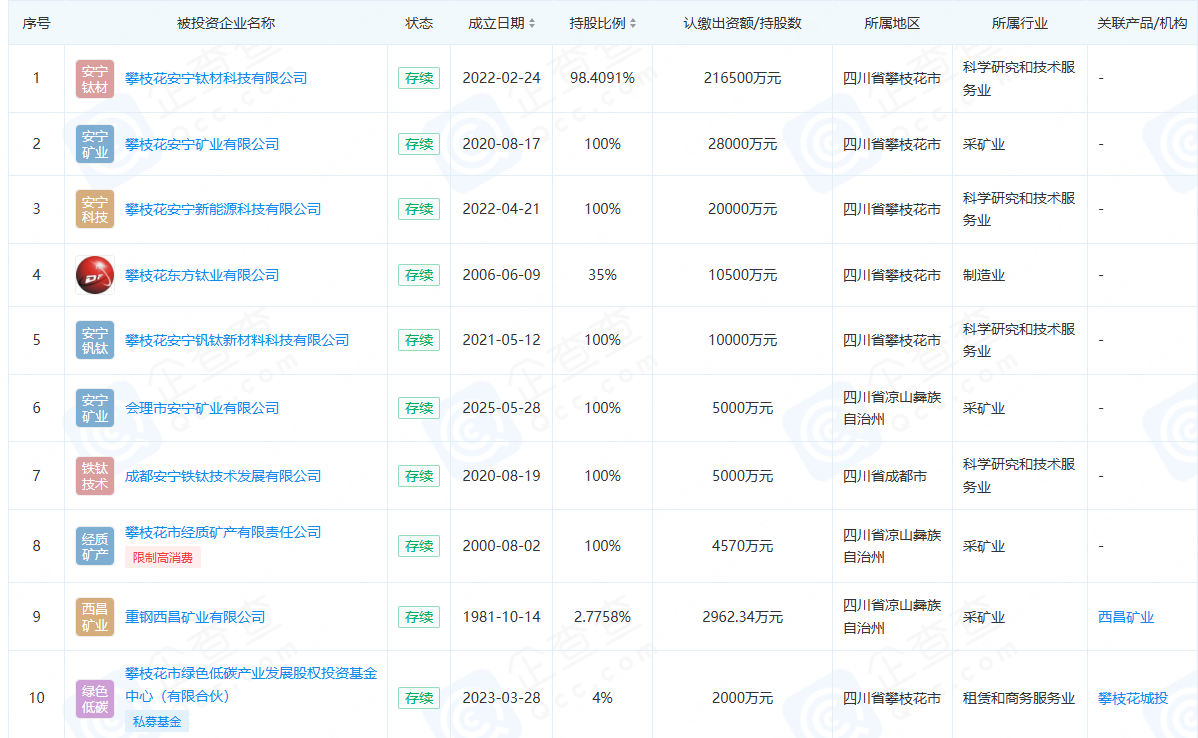Click the 存续 status badge in row 1
Viewport: 1198px width, 738px height.
pyautogui.click(x=419, y=78)
